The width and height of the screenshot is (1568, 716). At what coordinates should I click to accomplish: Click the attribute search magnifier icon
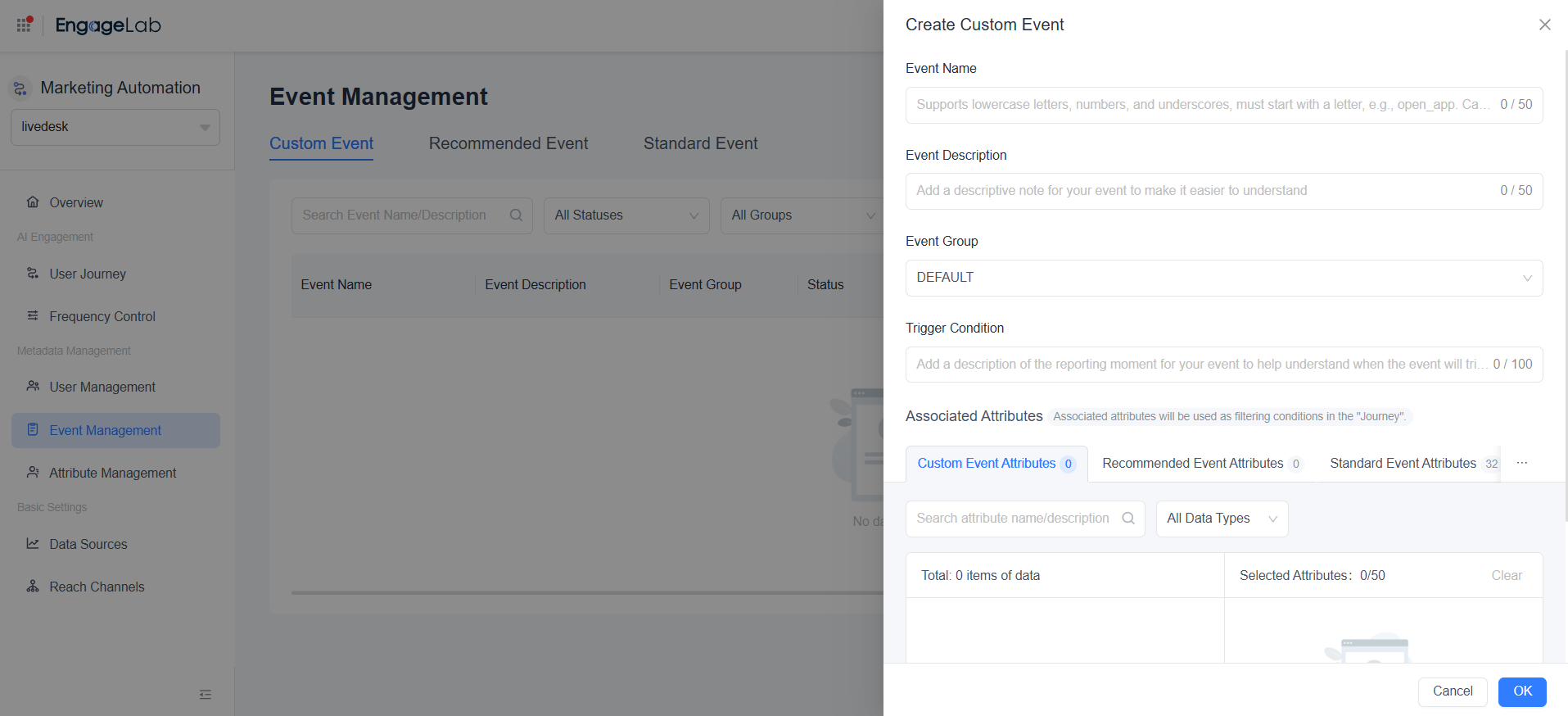point(1127,519)
